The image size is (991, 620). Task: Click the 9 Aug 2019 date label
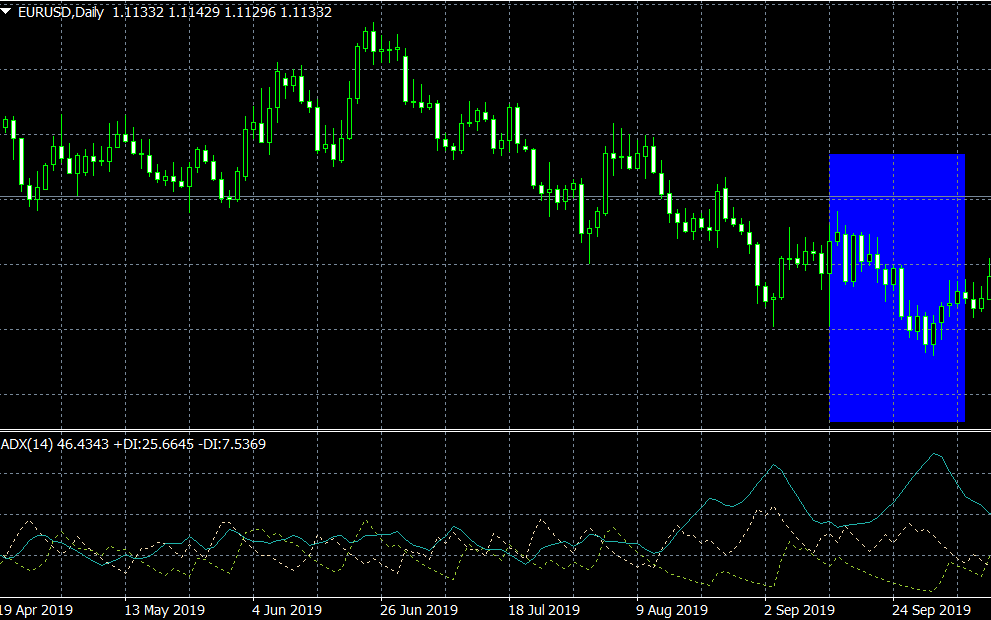tap(670, 609)
